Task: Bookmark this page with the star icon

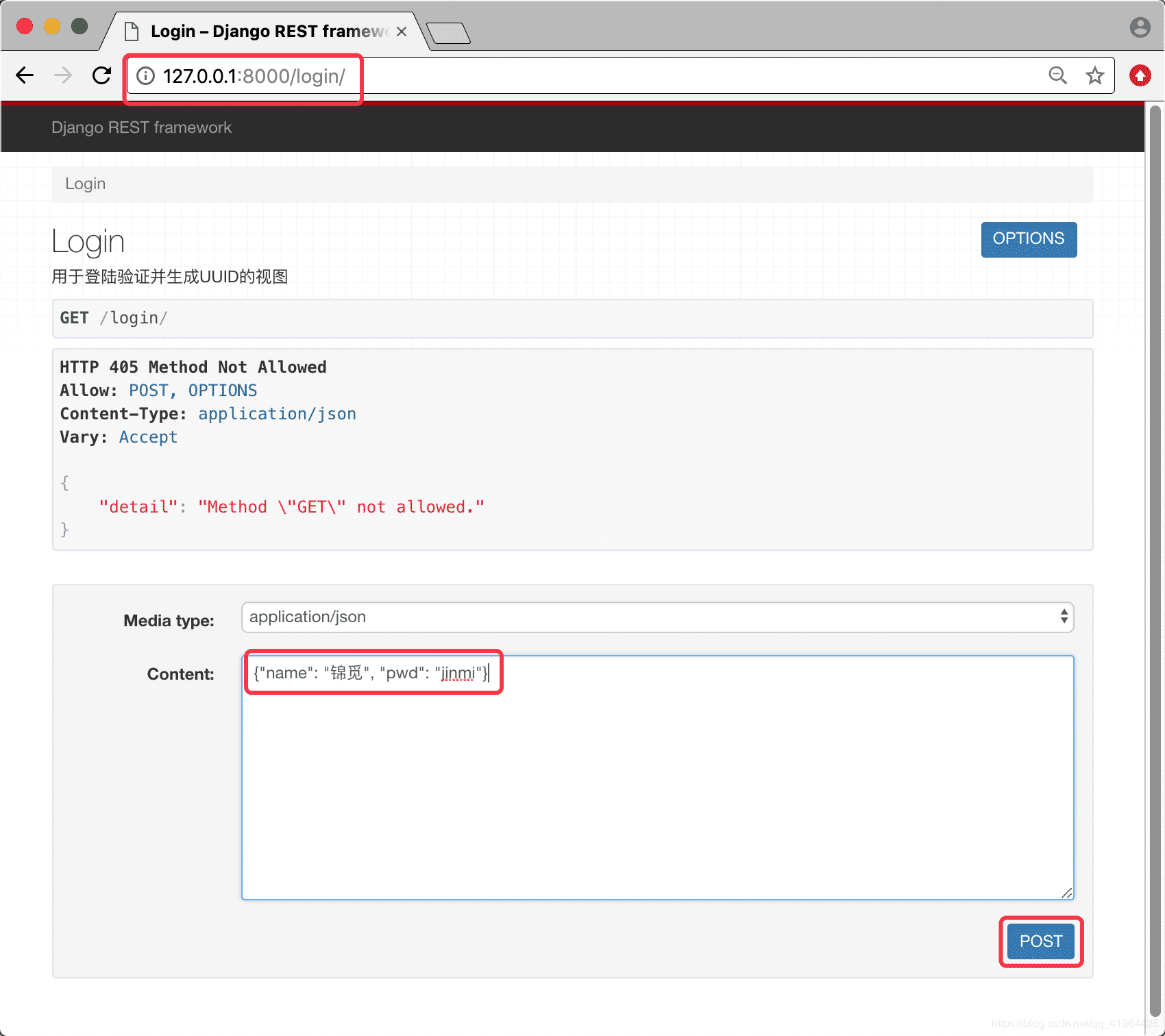Action: tap(1095, 75)
